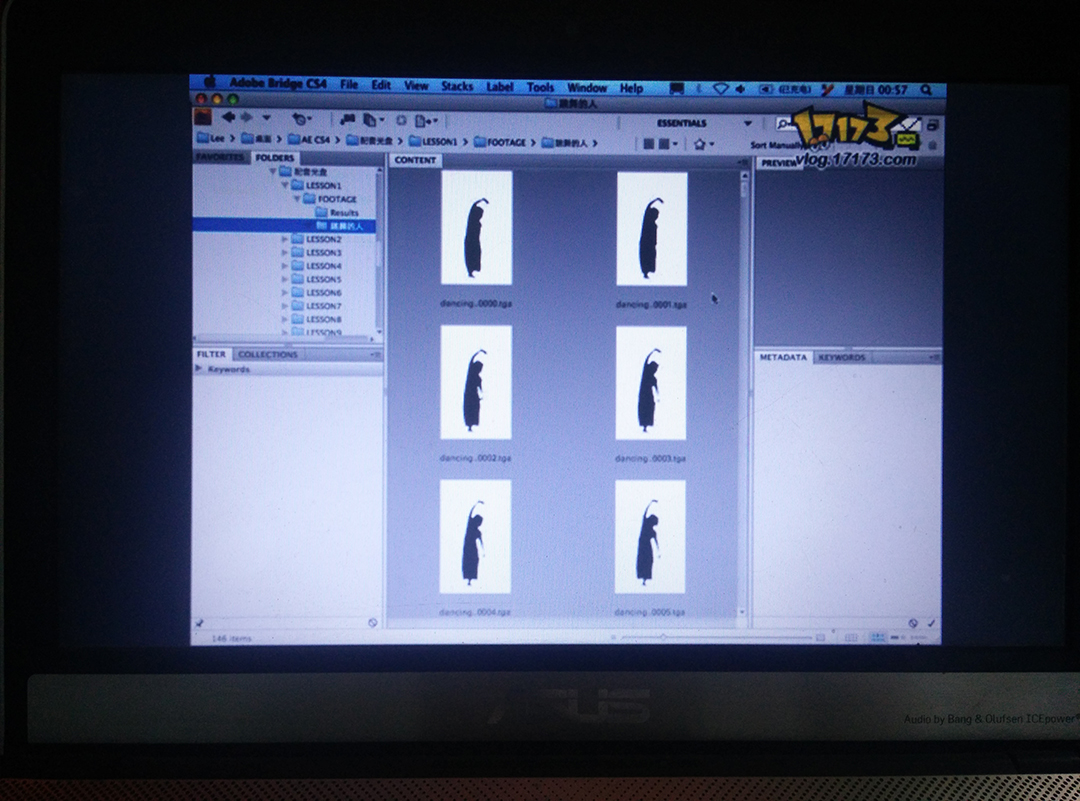1080x801 pixels.
Task: Expand the Keywords filter section
Action: pos(199,368)
